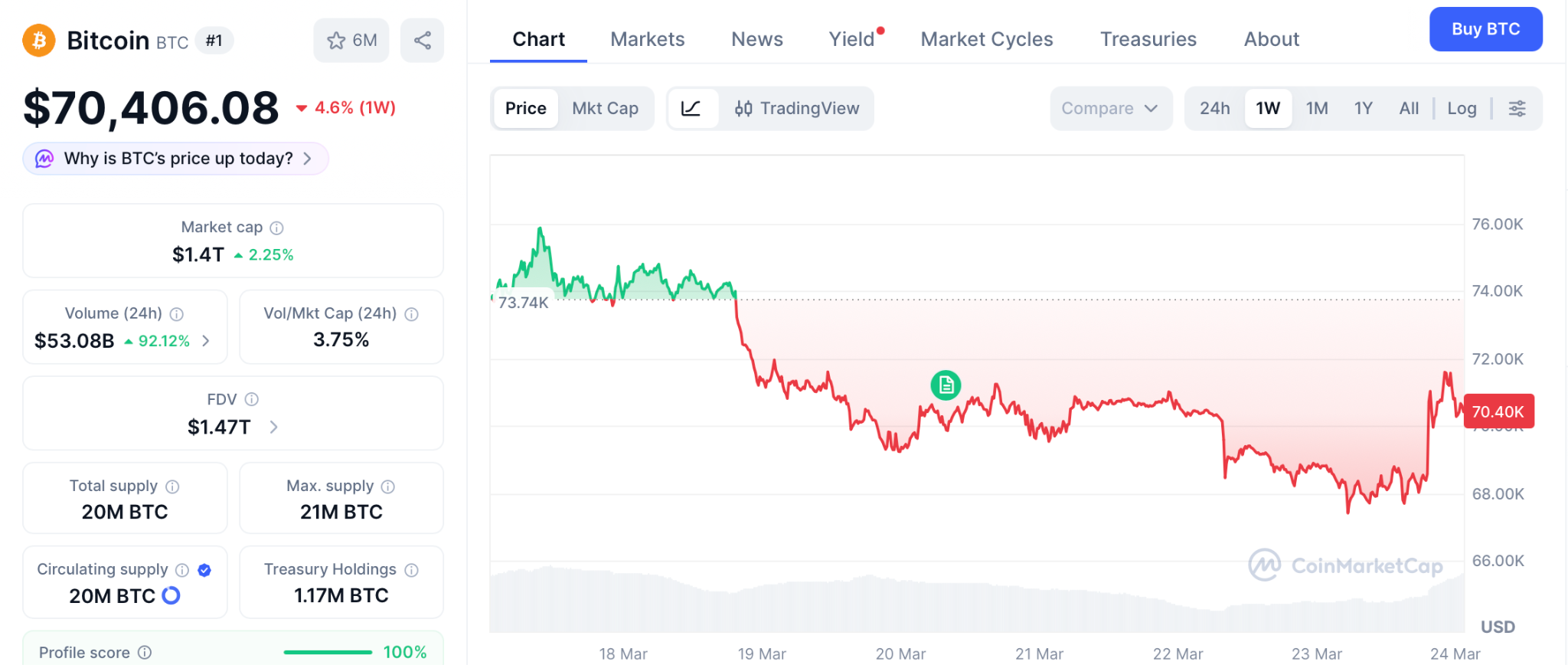Open the Compare dropdown
Screen dimensions: 1568x665
coord(1109,108)
